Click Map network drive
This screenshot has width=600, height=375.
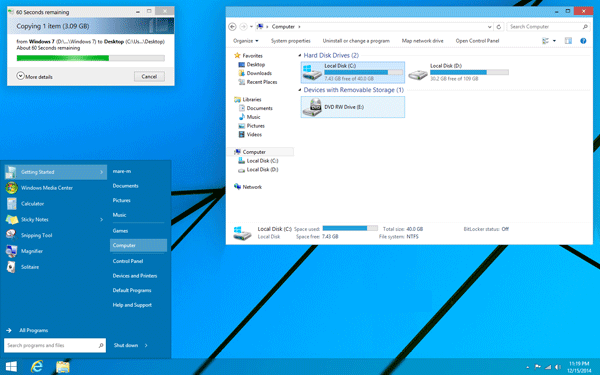[422, 41]
